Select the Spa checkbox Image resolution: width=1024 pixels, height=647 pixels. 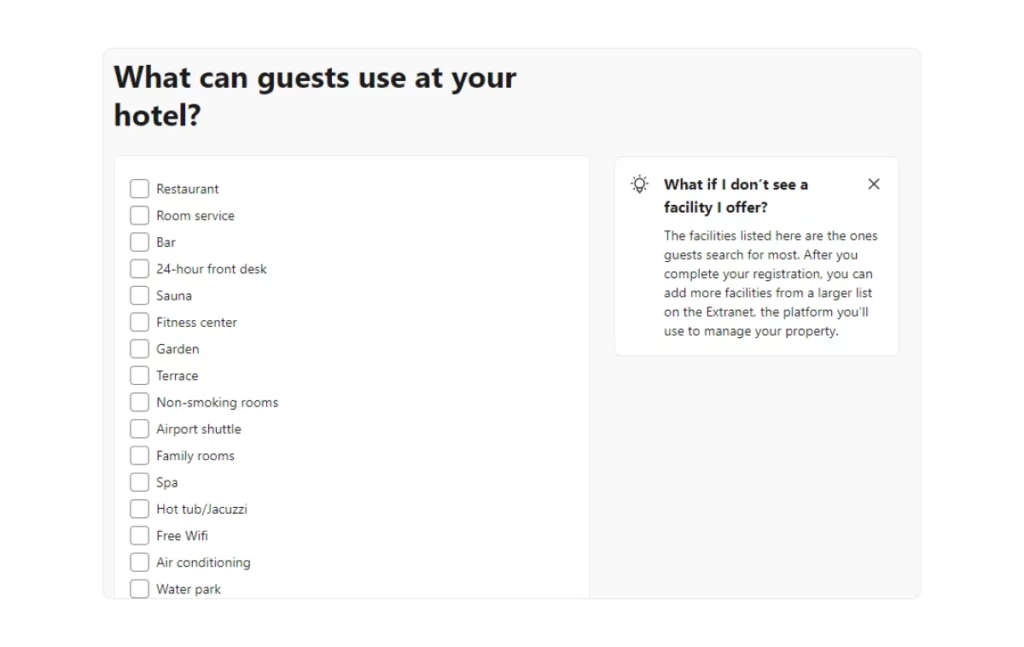(x=140, y=482)
